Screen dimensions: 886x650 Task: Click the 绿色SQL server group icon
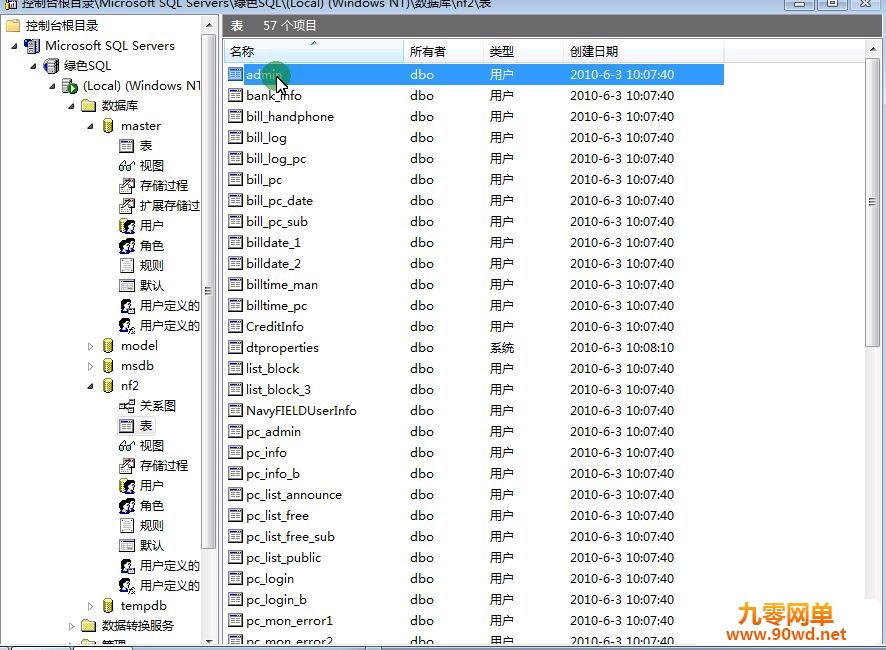[51, 66]
